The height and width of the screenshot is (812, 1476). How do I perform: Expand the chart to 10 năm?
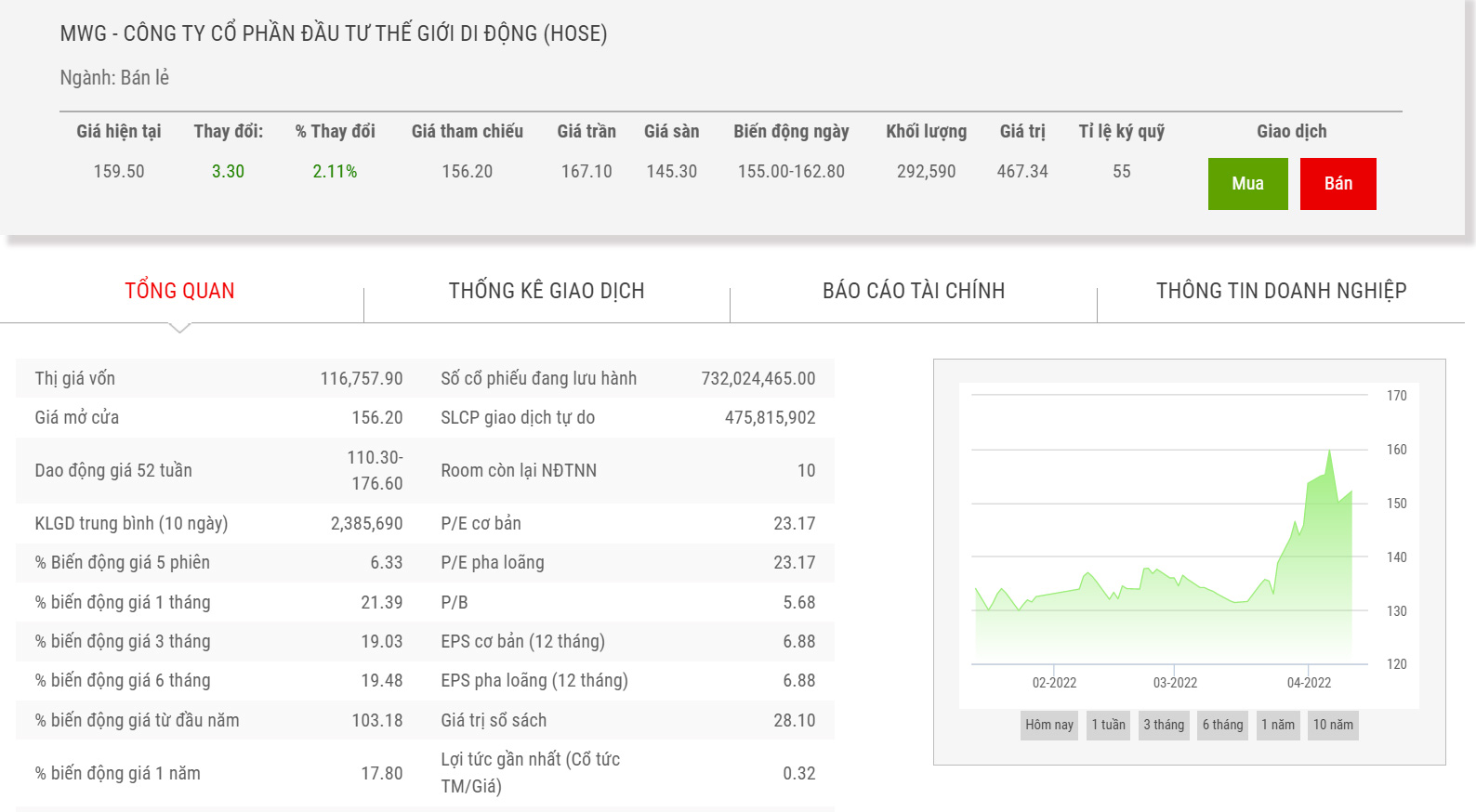[1333, 725]
